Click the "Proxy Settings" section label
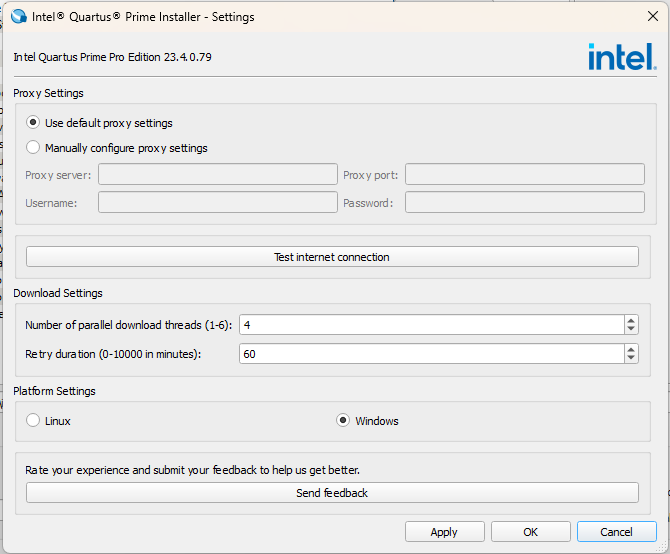The width and height of the screenshot is (670, 554). point(48,93)
